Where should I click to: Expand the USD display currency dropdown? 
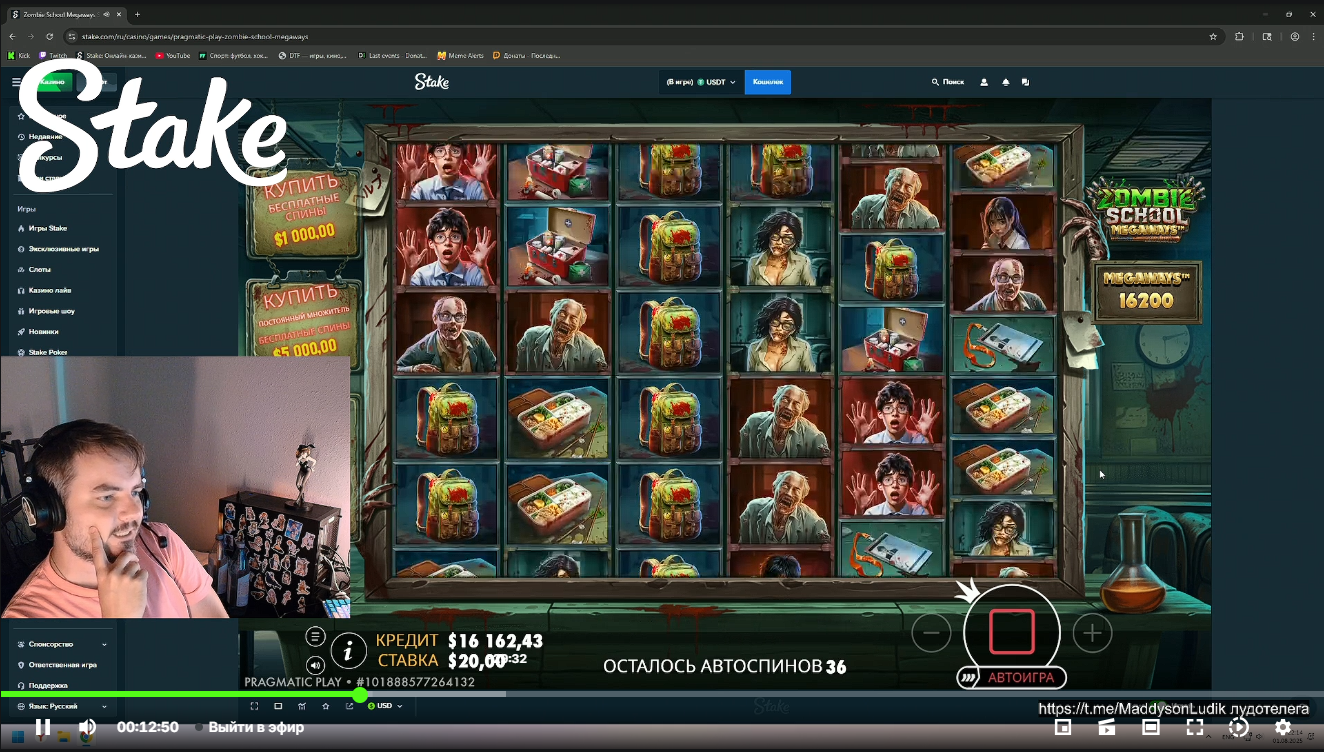point(385,706)
